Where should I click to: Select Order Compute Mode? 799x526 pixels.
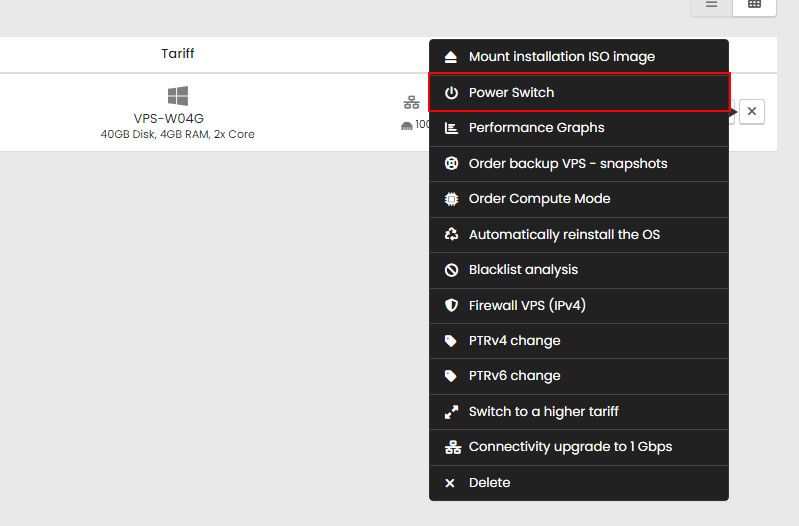(x=579, y=199)
